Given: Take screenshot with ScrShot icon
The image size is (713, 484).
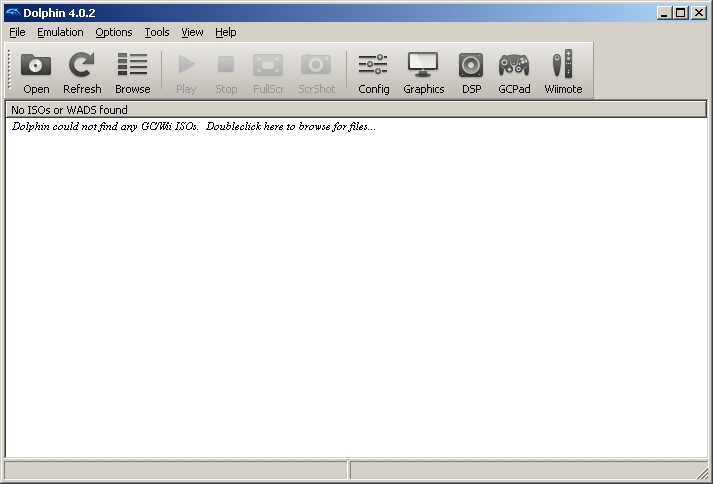Looking at the screenshot, I should pyautogui.click(x=316, y=71).
